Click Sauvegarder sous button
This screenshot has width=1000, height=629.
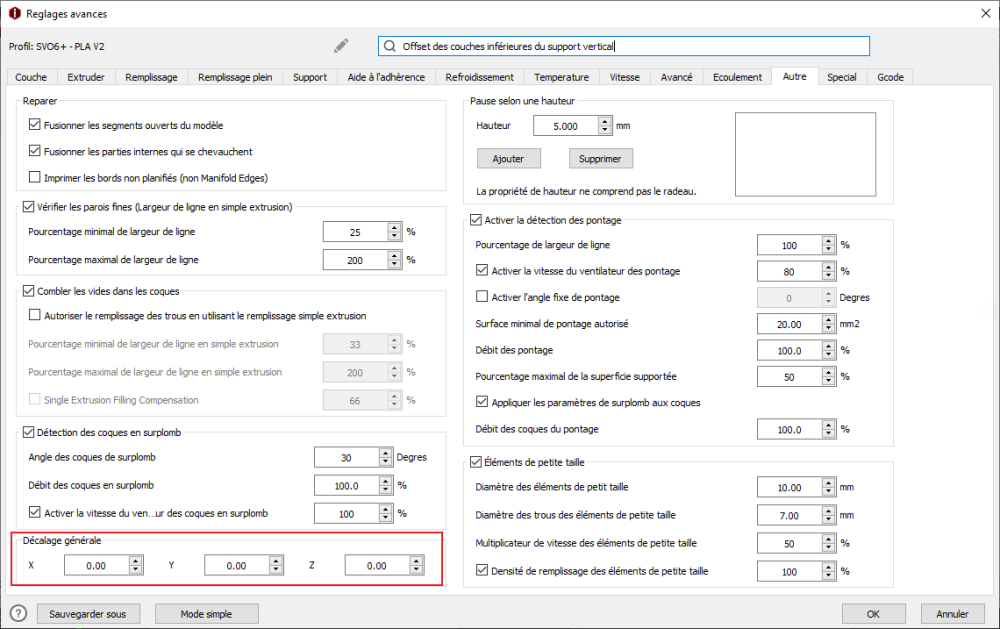click(87, 614)
